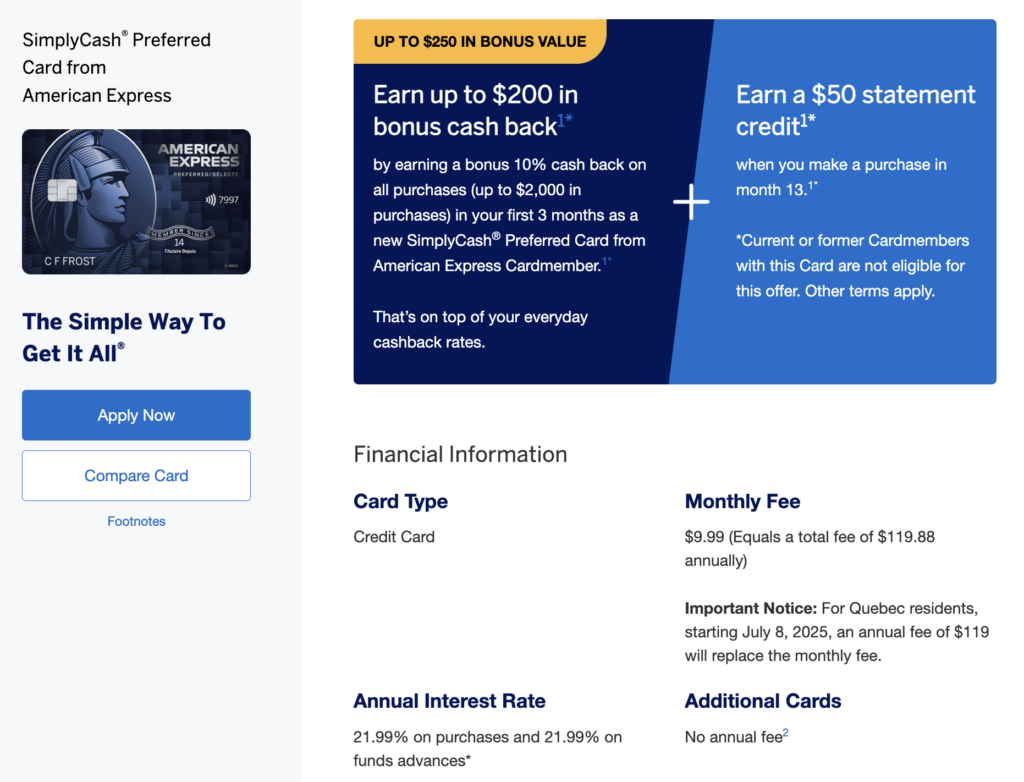The width and height of the screenshot is (1024, 782).
Task: Click the Apply Now button
Action: pos(136,415)
